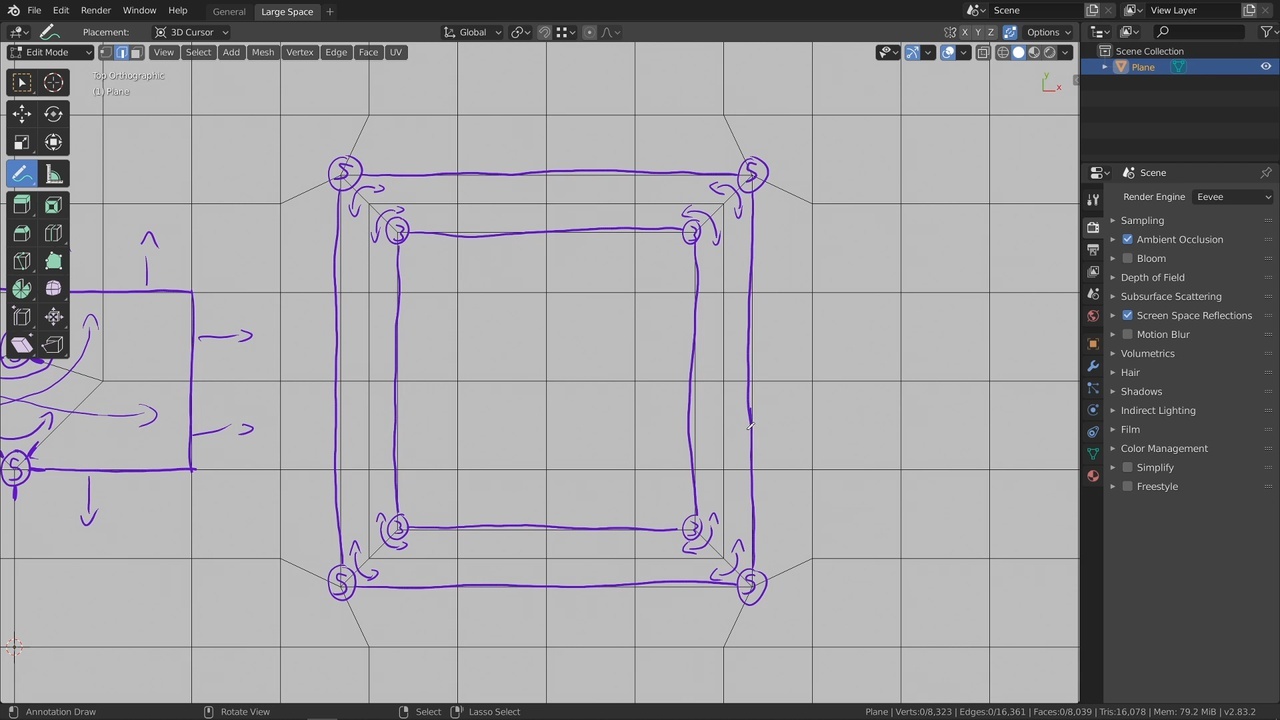Toggle X axis mirror button
This screenshot has width=1280, height=720.
[965, 32]
